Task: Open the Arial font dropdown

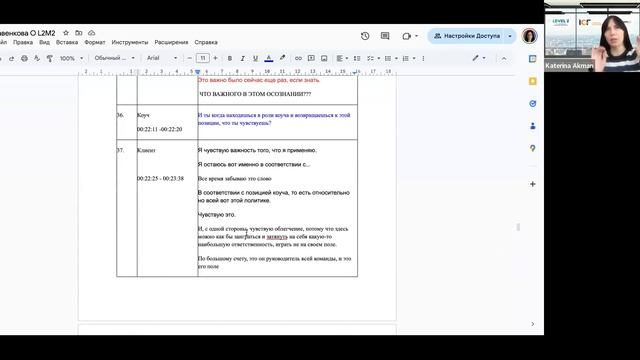Action: click(x=162, y=58)
